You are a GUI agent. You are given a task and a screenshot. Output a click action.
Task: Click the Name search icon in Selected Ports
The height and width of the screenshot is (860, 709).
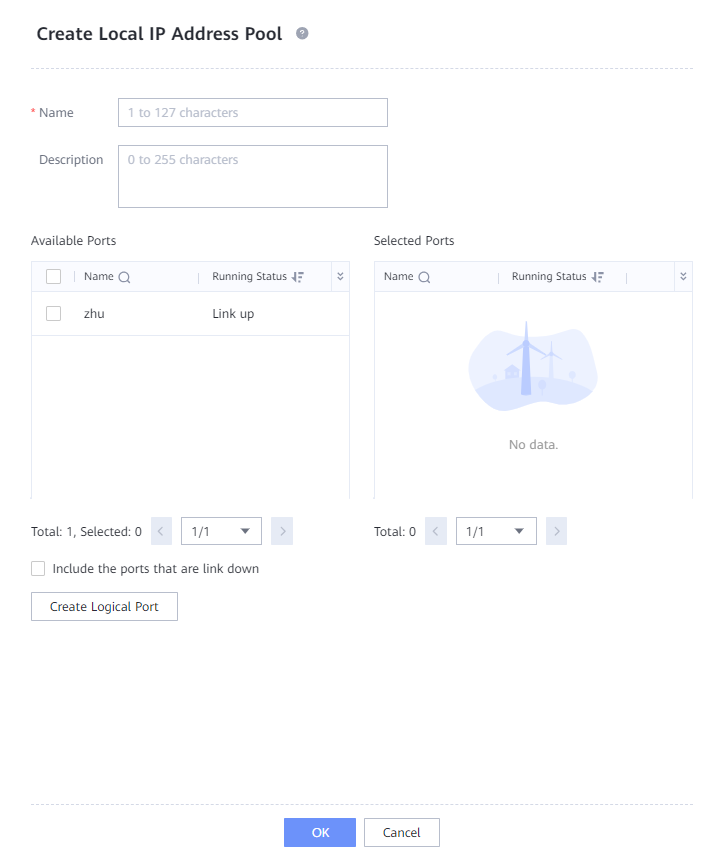[425, 277]
